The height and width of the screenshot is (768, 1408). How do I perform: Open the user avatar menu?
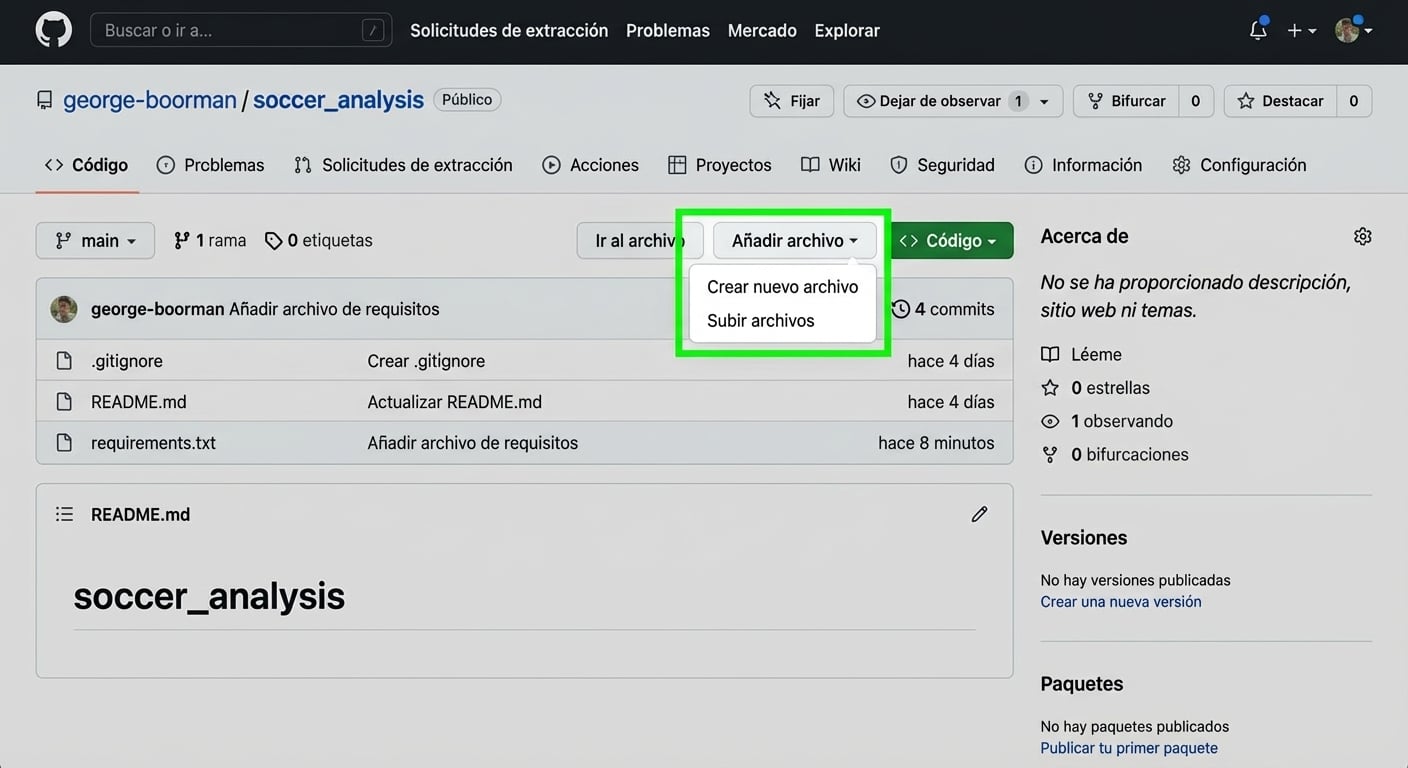coord(1353,31)
